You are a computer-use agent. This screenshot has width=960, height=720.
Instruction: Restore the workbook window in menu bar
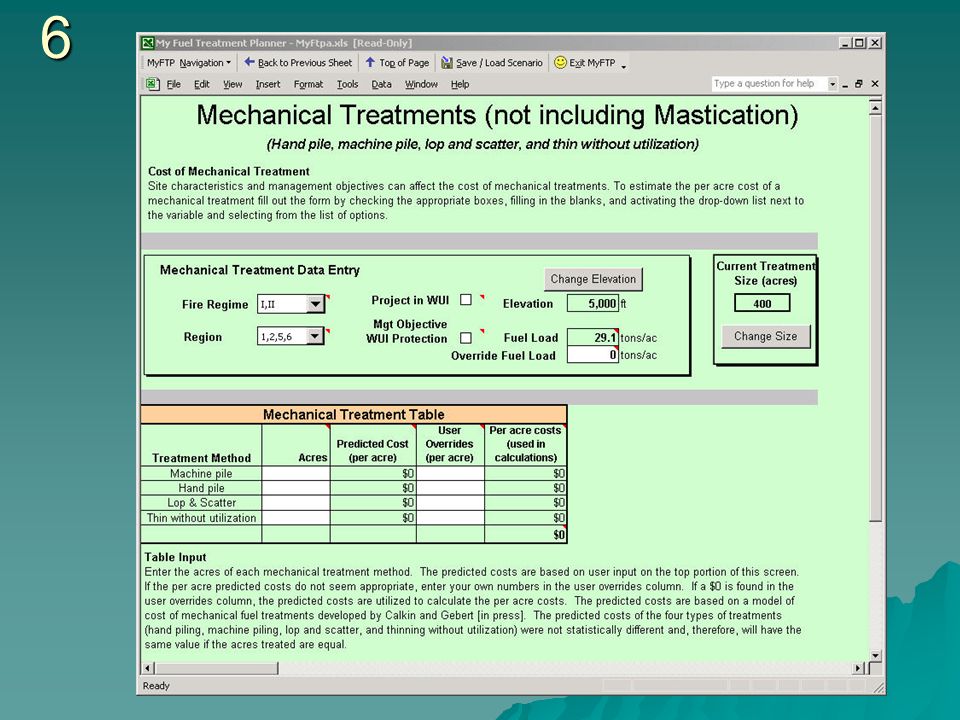point(859,84)
